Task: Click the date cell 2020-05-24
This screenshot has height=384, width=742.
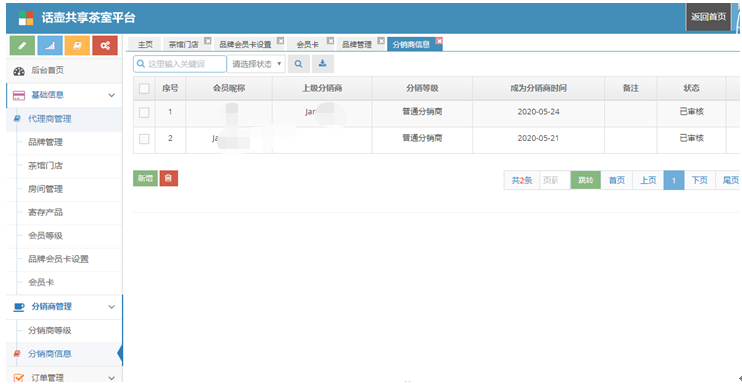Action: 539,112
